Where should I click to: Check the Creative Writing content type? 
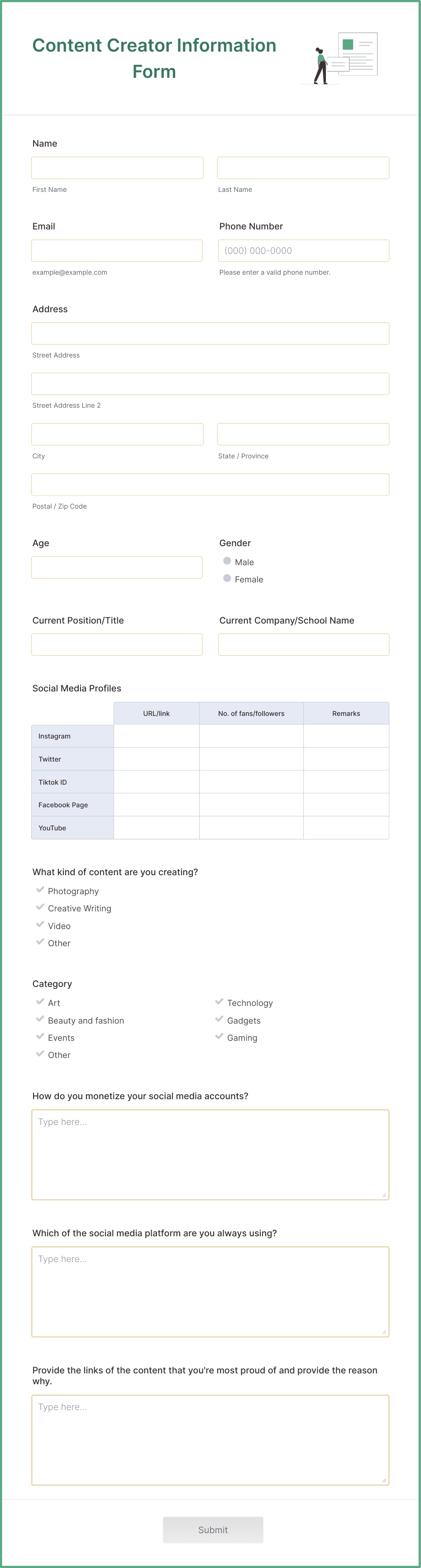(x=39, y=908)
